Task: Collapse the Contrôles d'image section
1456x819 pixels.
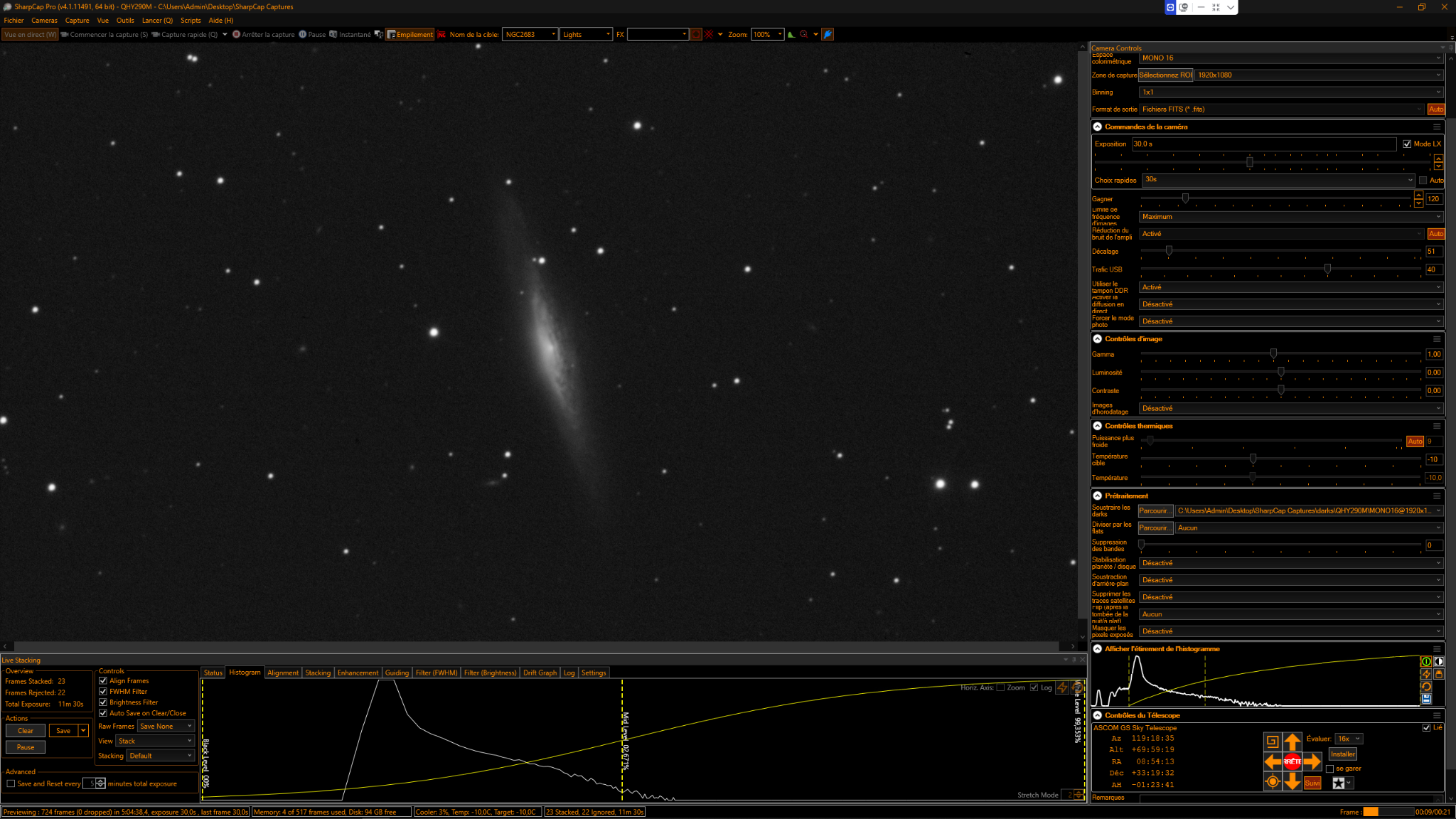Action: (x=1098, y=339)
